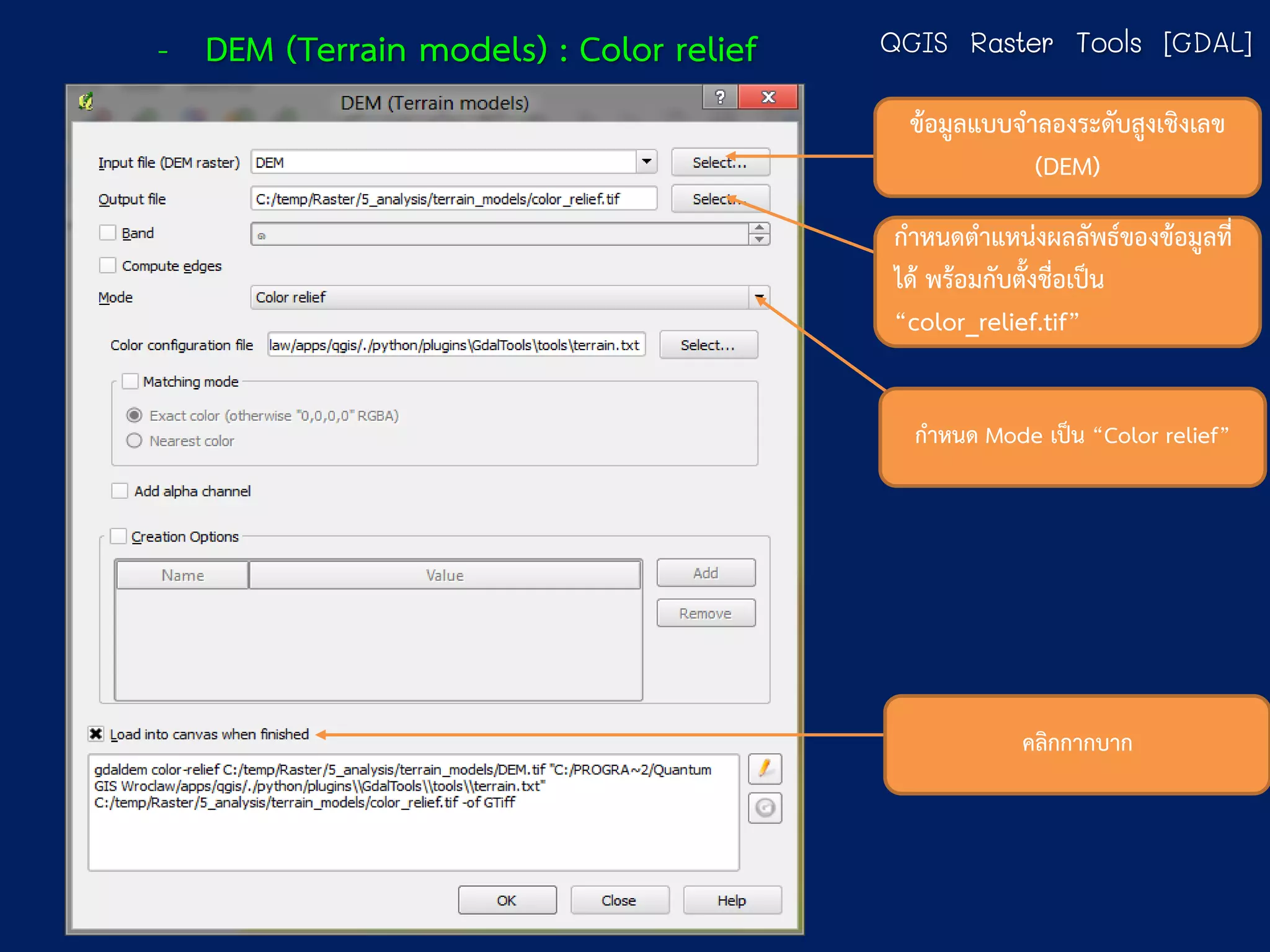Click the OK button
The height and width of the screenshot is (952, 1270).
tap(507, 901)
